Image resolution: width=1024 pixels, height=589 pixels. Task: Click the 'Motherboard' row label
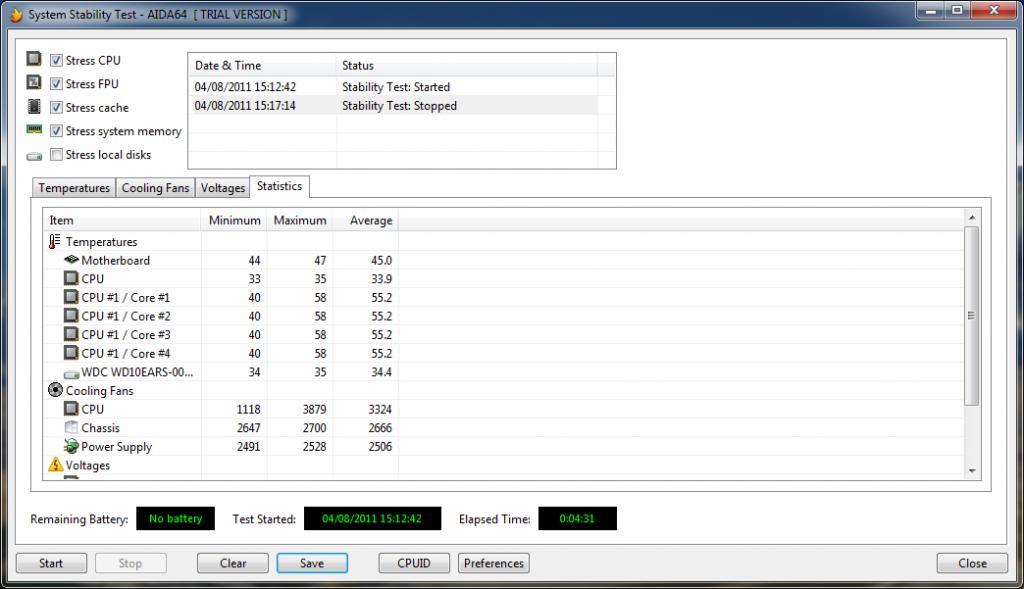click(x=116, y=260)
